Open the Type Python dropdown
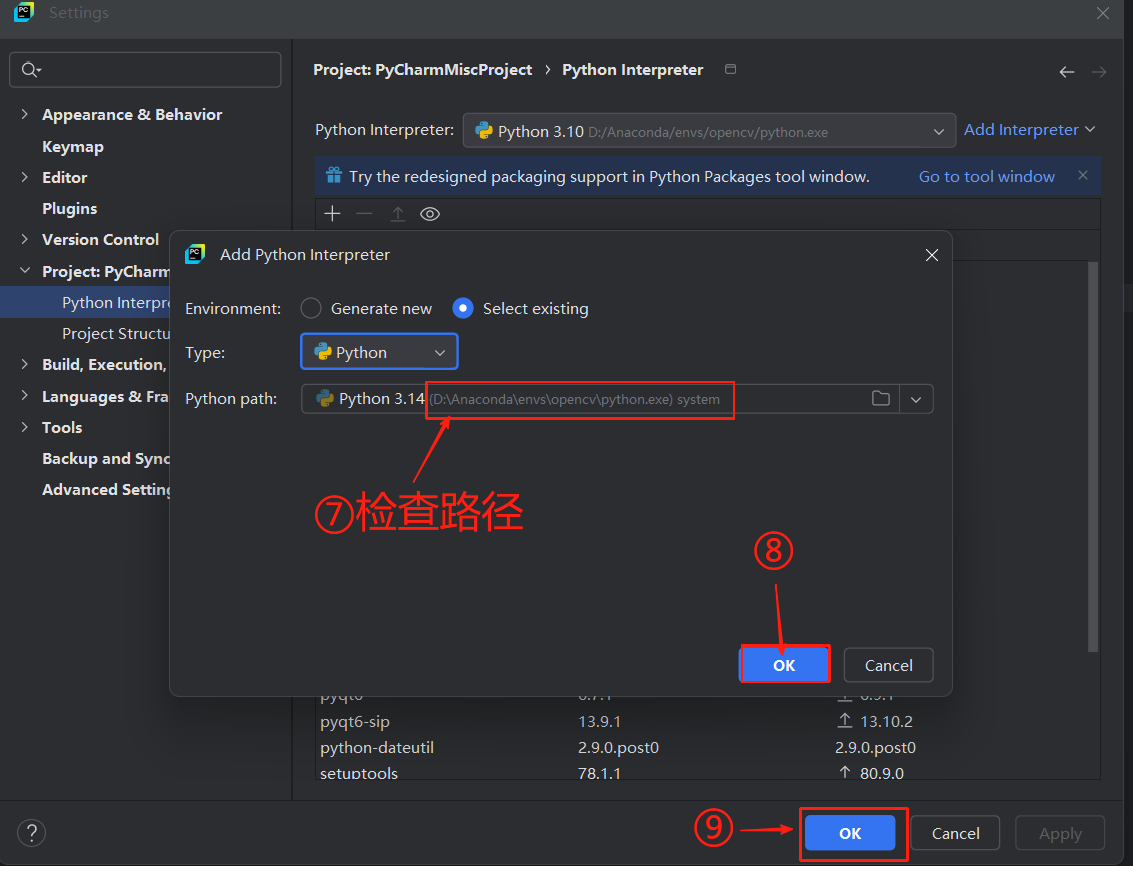 379,352
